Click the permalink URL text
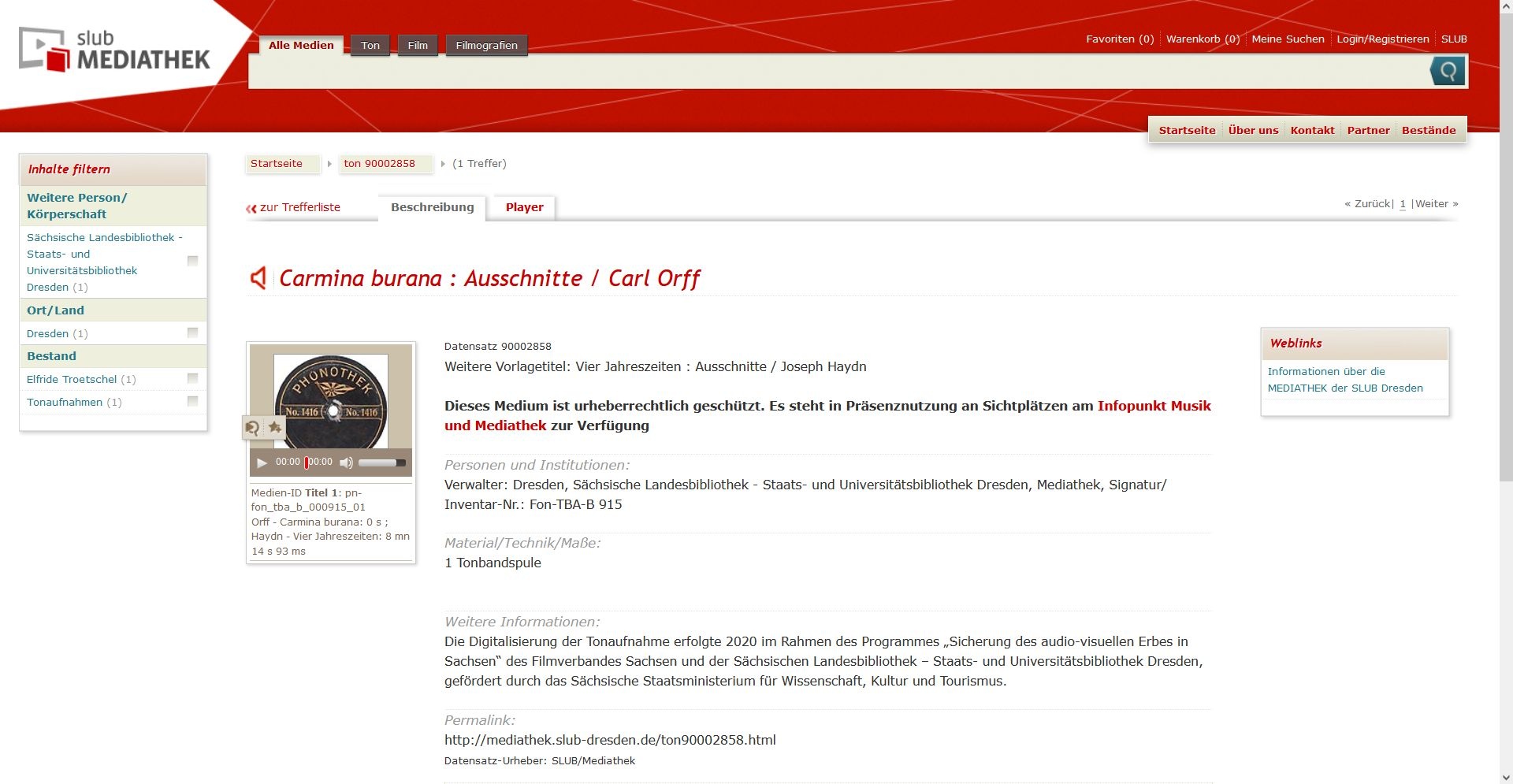The image size is (1513, 784). pos(610,740)
